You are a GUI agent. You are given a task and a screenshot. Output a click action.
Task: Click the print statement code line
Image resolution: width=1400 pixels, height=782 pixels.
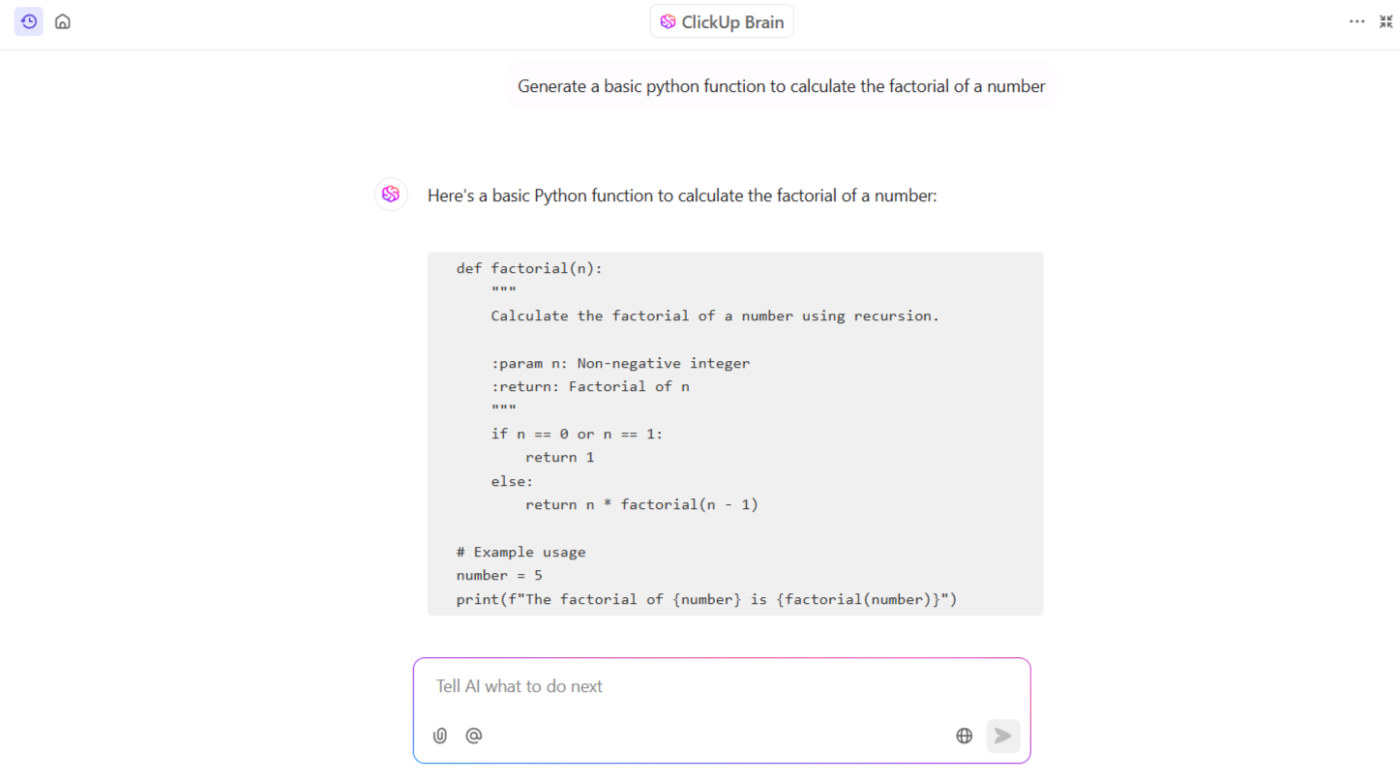706,599
